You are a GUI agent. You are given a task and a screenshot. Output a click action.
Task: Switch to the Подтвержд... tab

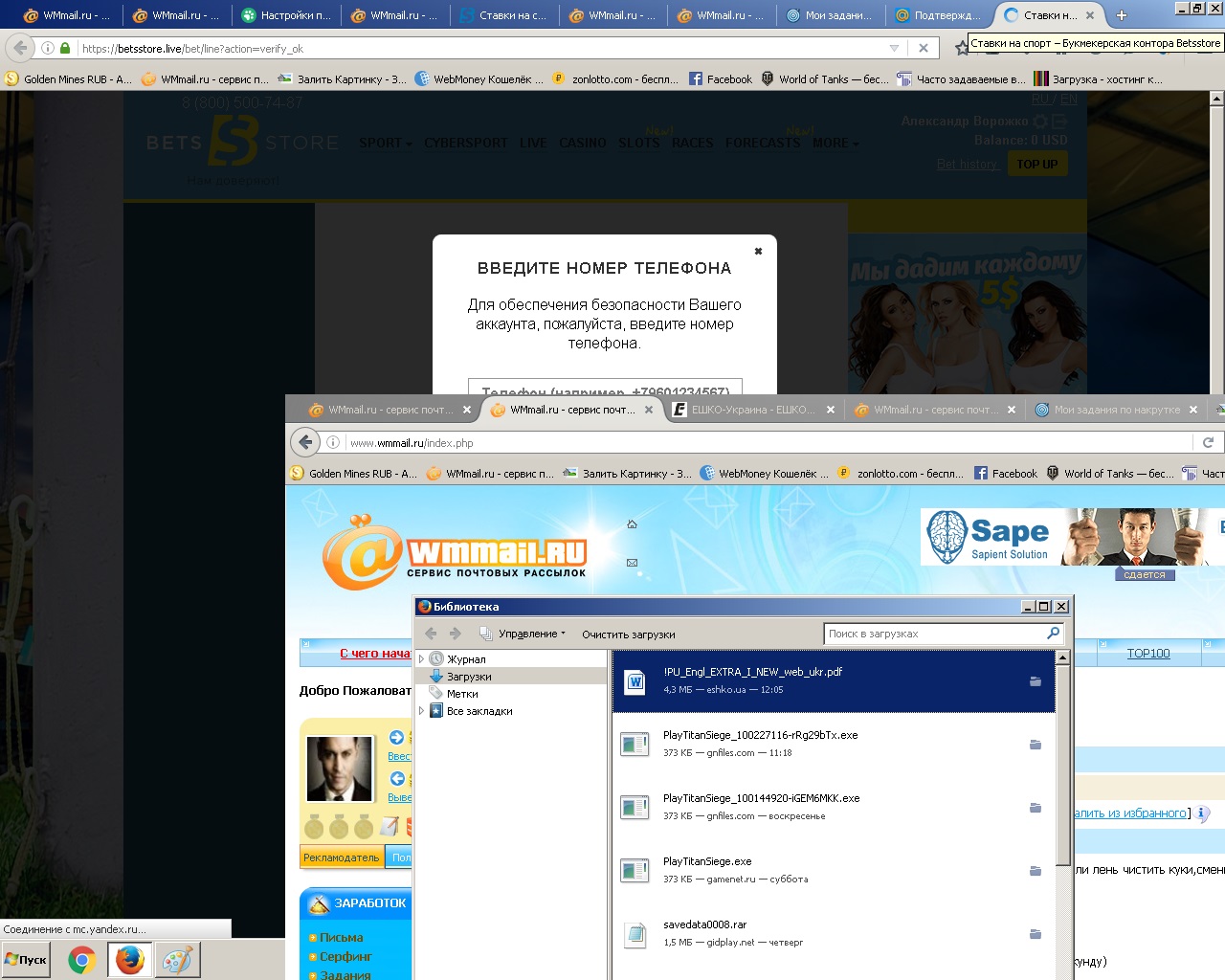(939, 15)
